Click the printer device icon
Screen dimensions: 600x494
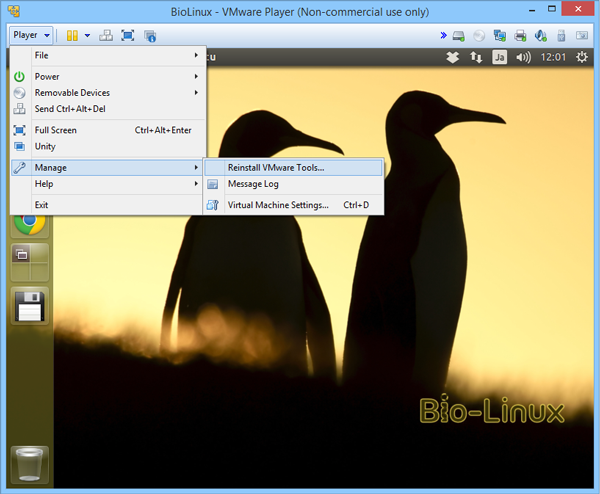point(520,36)
